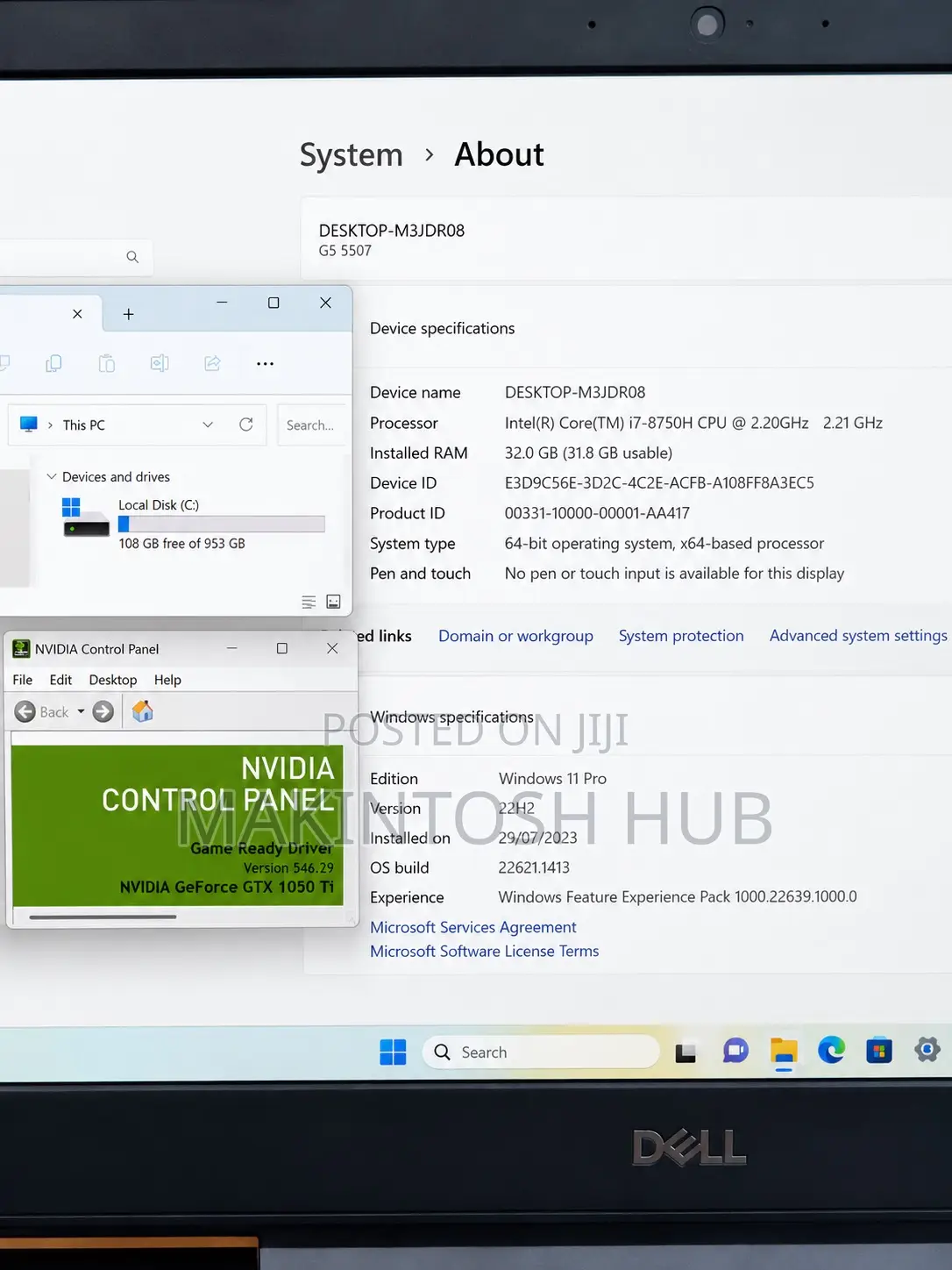Click the taskbar Search box
Screen dimensions: 952x1270
coord(541,1052)
